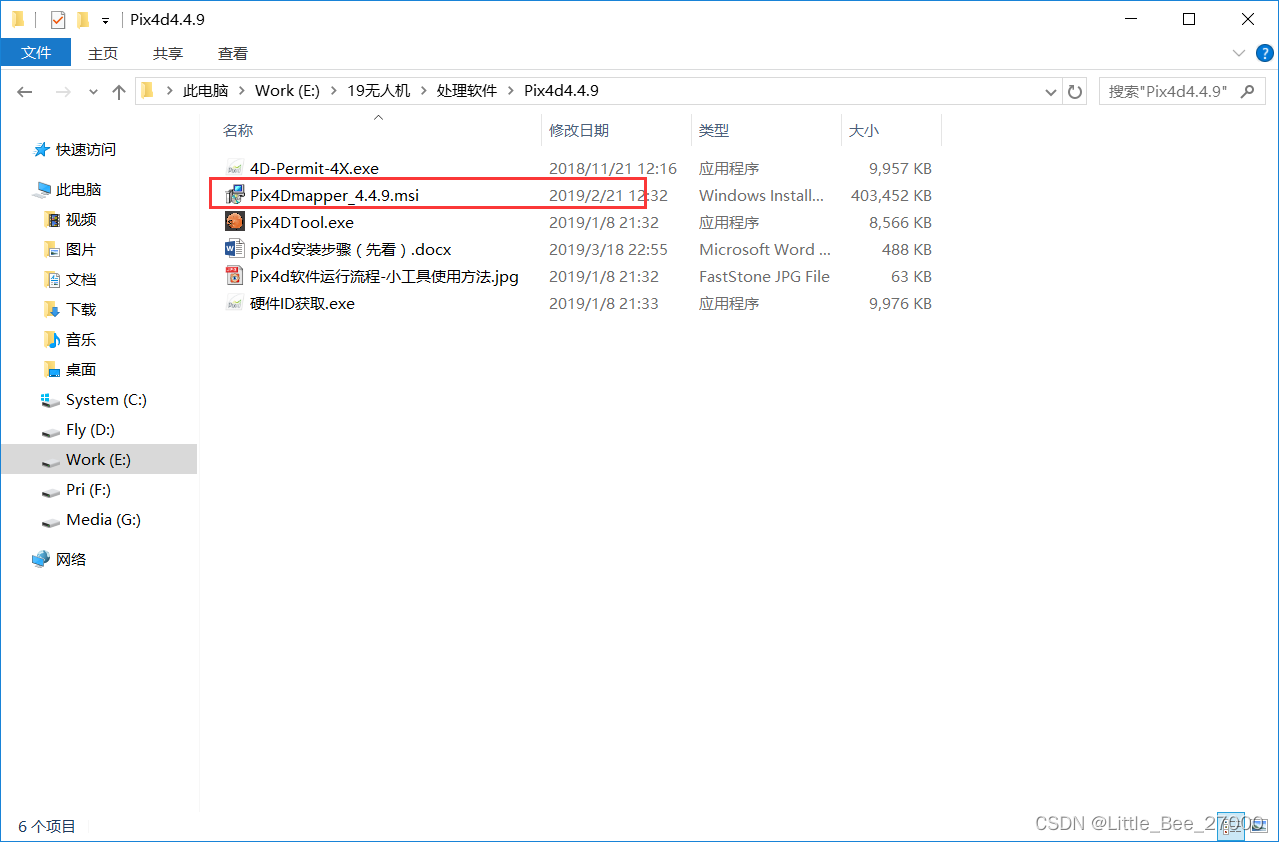Select the Pix4d软件运行流程-小工具使用方法.jpg file name
1279x842 pixels.
coord(384,276)
